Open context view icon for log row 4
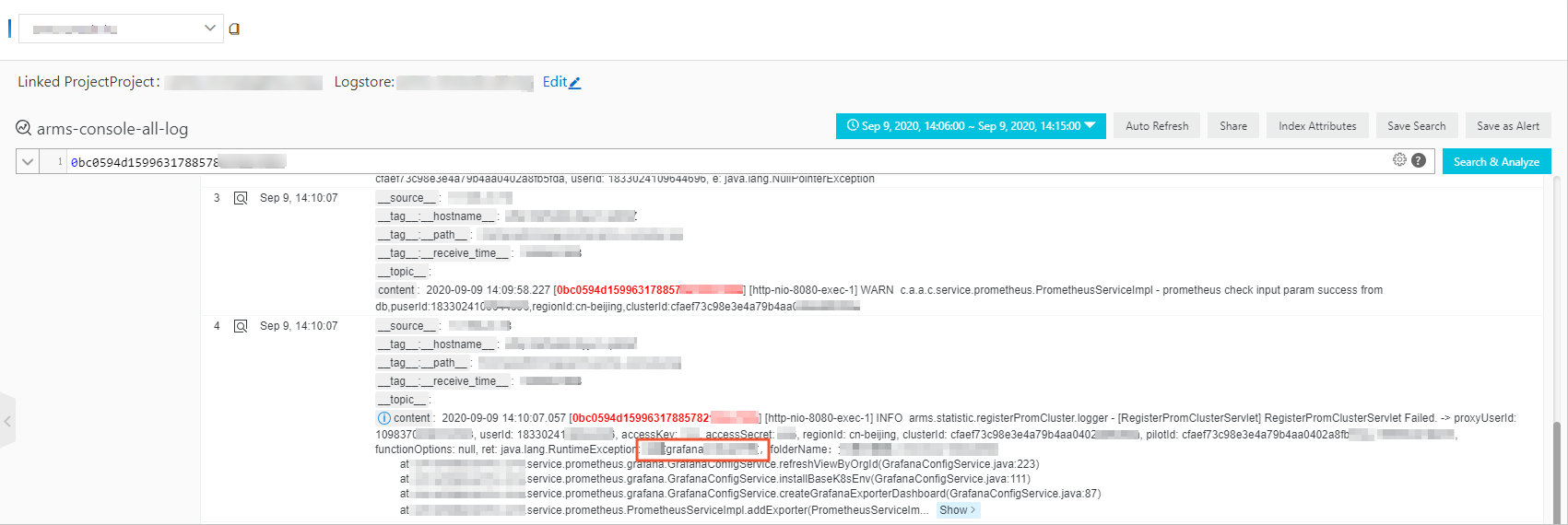 241,326
